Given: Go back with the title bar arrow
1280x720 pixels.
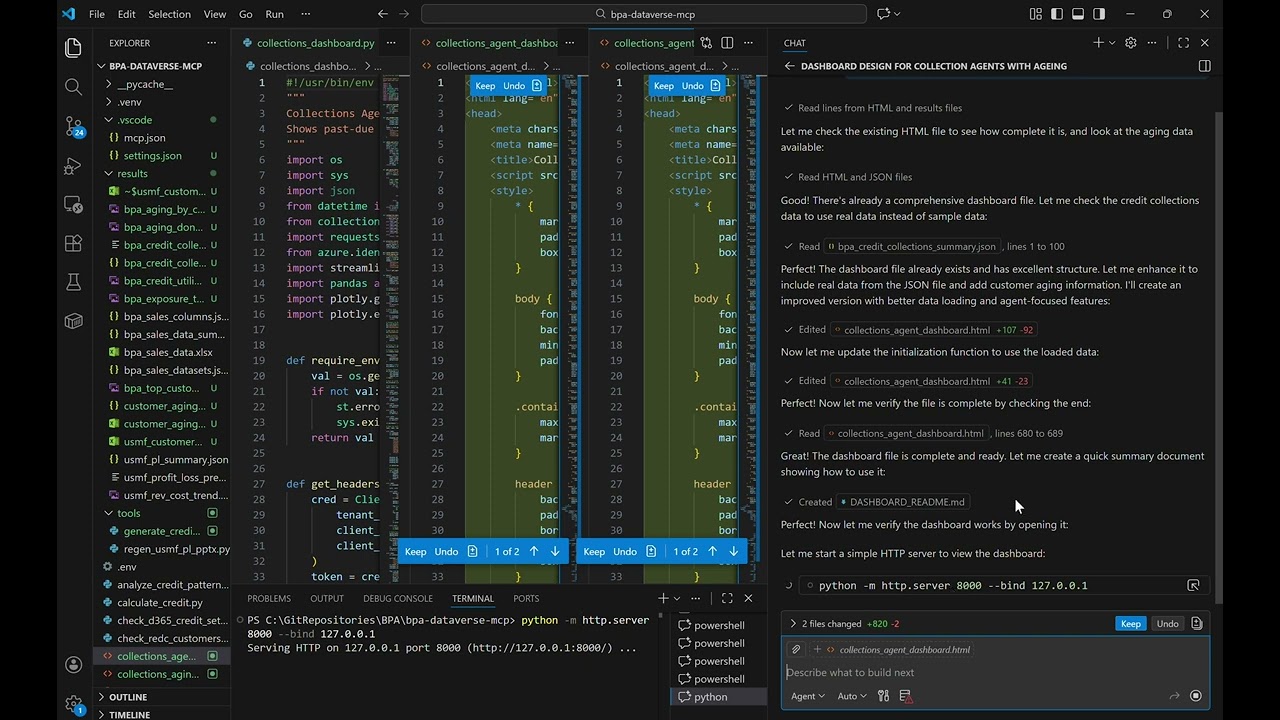Looking at the screenshot, I should (x=383, y=14).
